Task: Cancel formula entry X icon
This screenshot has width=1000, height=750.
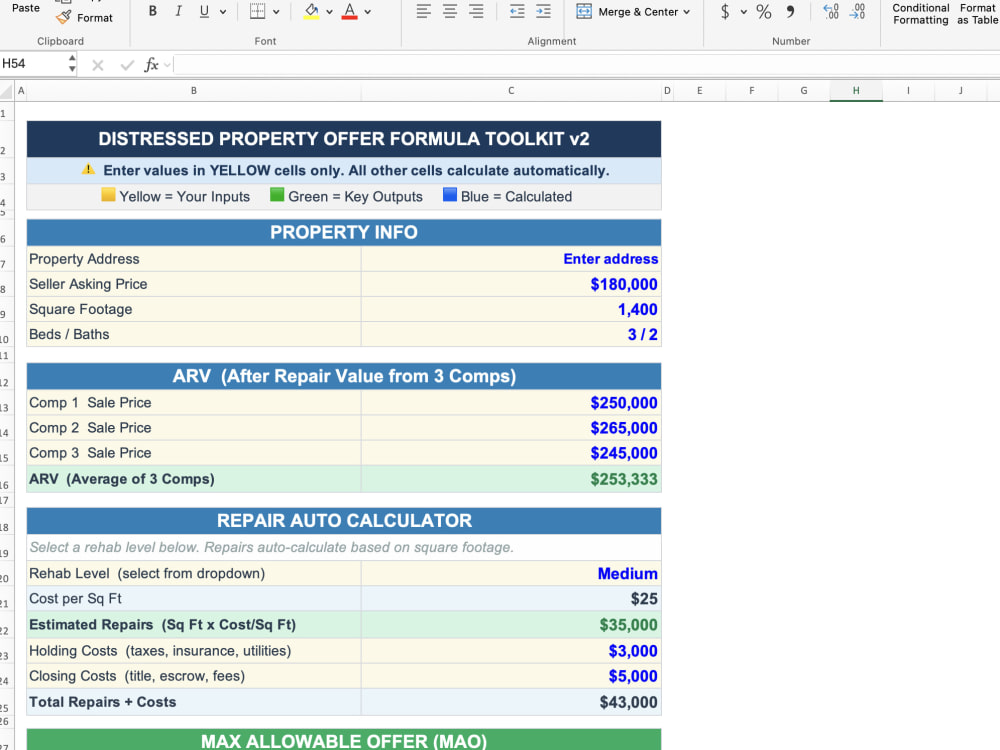Action: coord(98,64)
